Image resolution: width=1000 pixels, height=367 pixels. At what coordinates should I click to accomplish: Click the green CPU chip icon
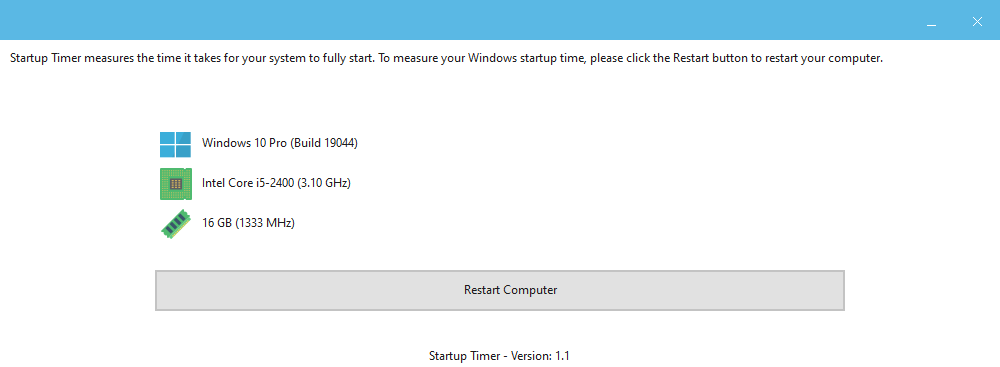click(x=175, y=184)
